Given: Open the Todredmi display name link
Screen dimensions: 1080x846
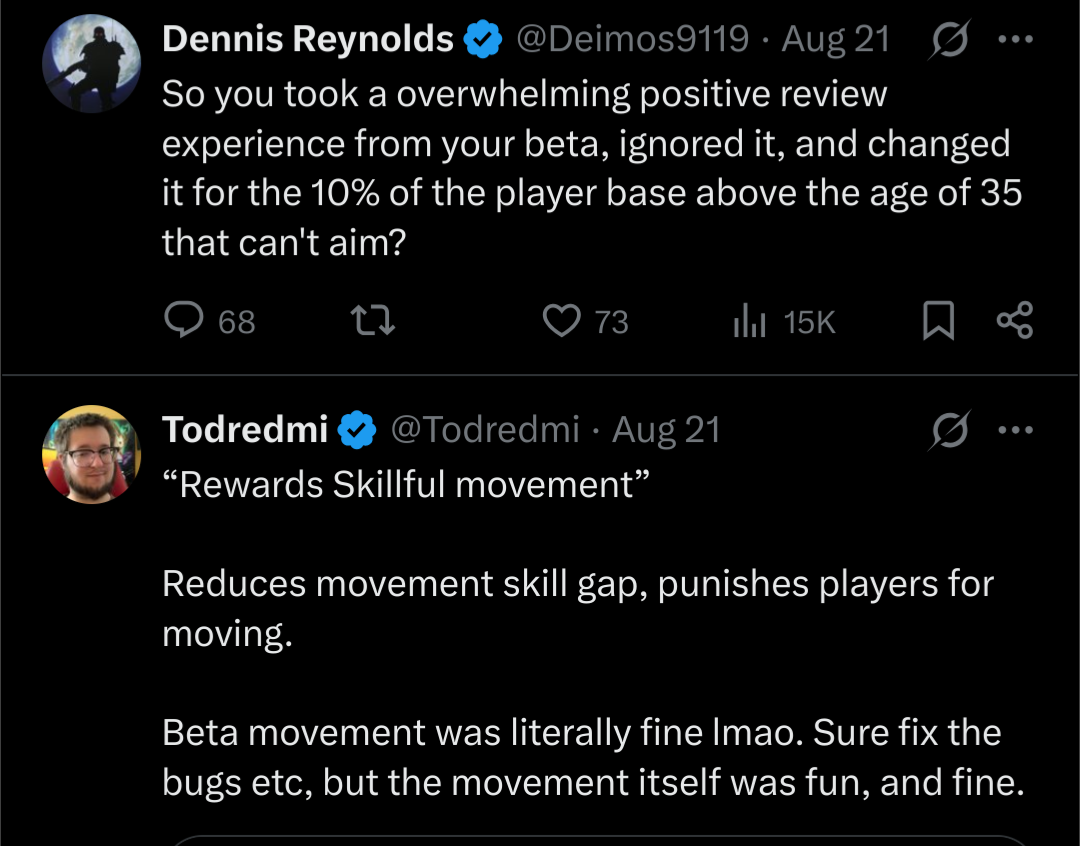Looking at the screenshot, I should [245, 429].
